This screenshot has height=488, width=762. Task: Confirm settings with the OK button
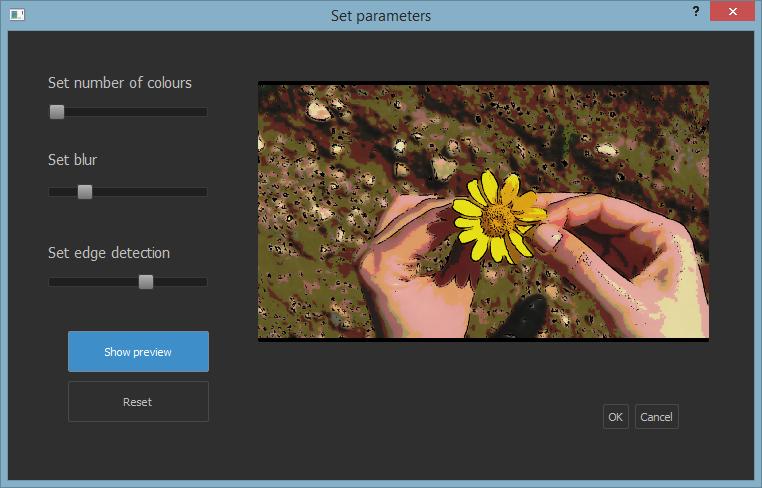point(616,417)
